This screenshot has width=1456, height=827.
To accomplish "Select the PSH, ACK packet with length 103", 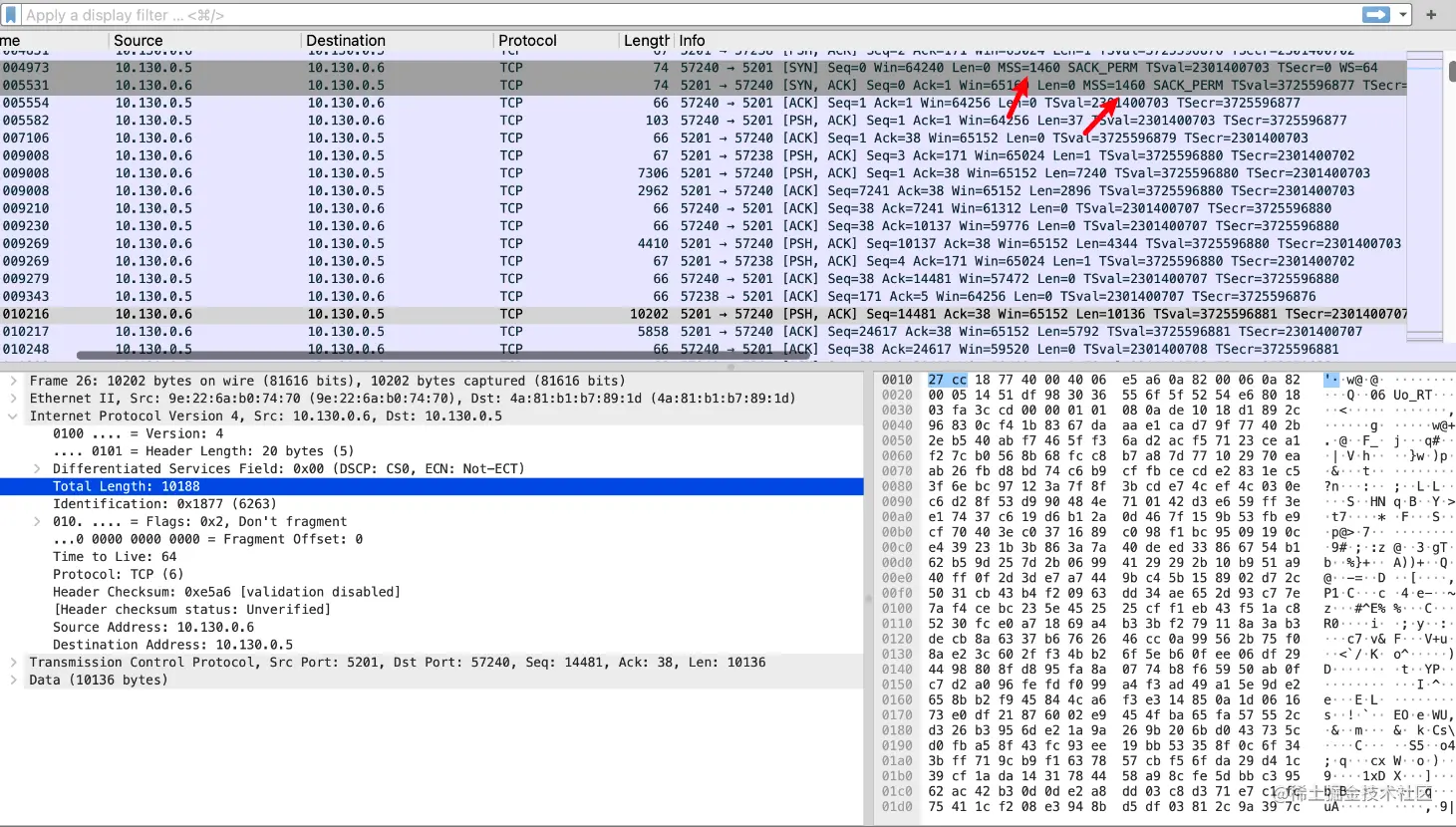I will [703, 121].
